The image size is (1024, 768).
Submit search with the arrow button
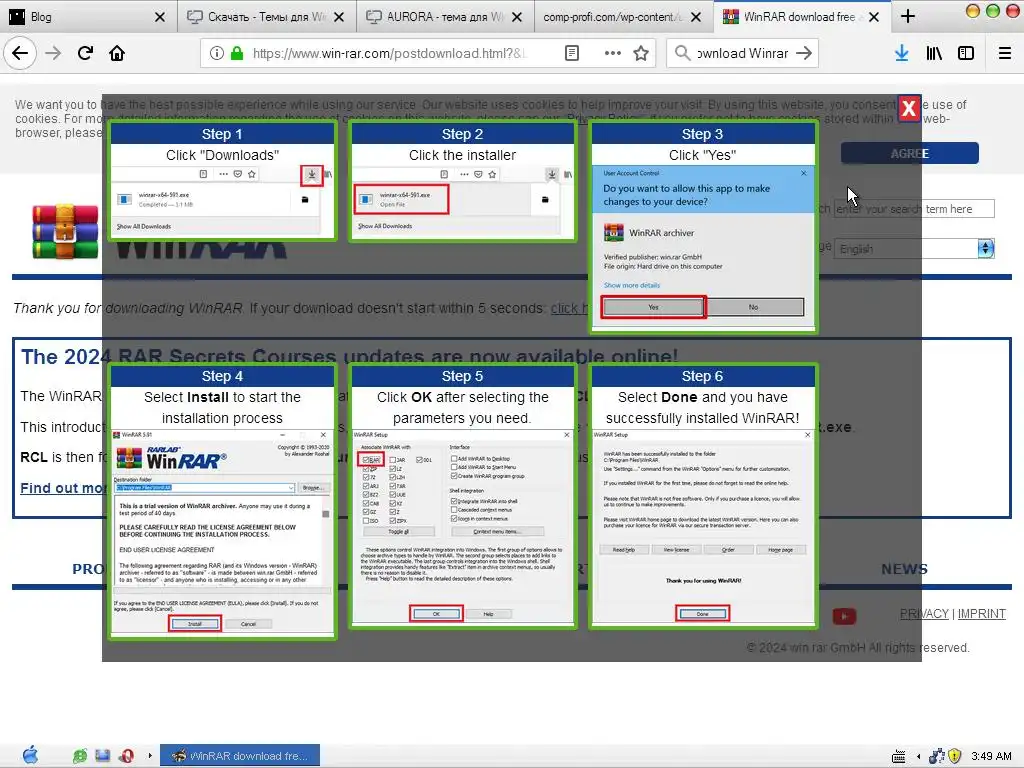click(x=805, y=54)
